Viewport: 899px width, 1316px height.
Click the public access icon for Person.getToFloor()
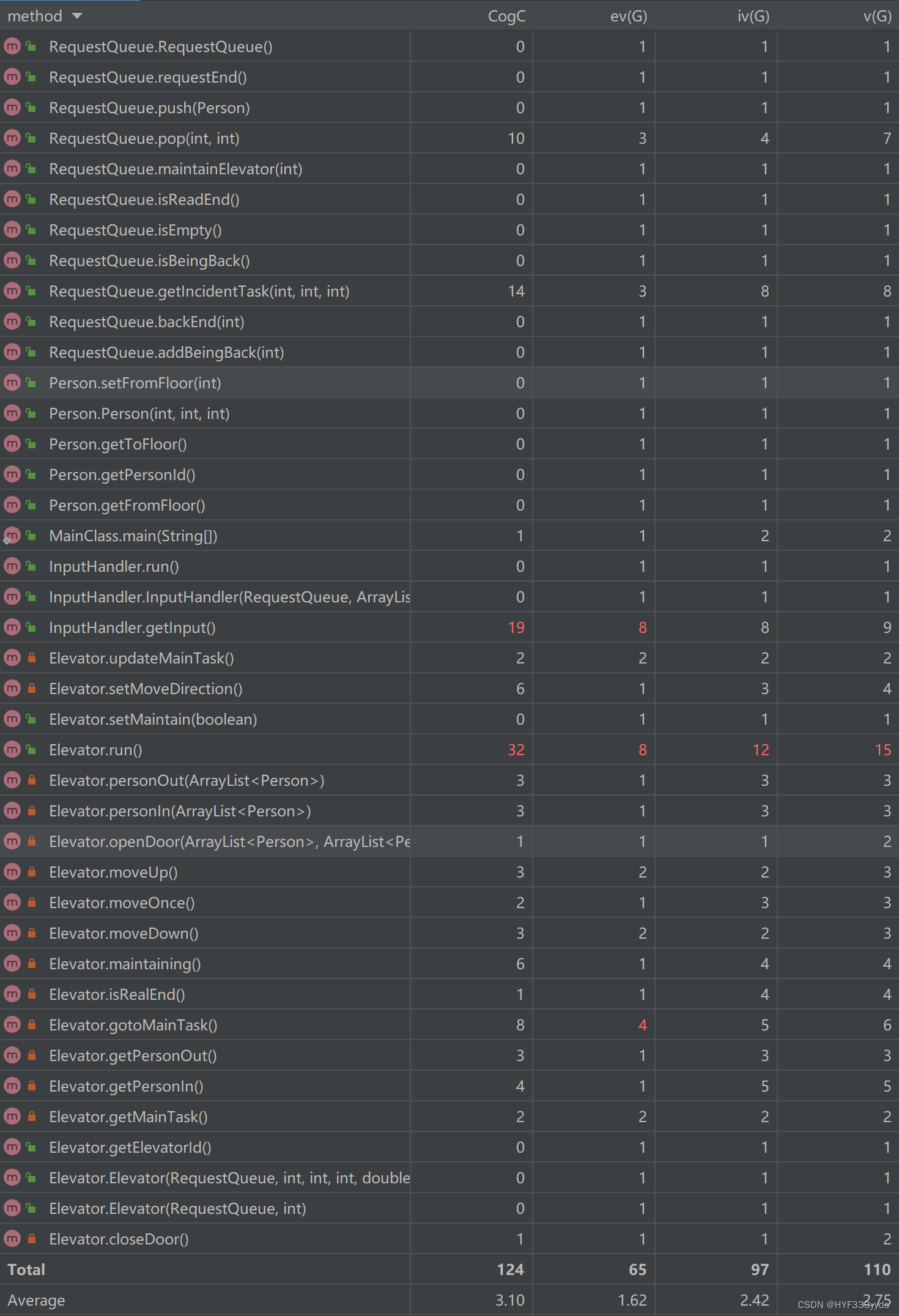point(31,444)
